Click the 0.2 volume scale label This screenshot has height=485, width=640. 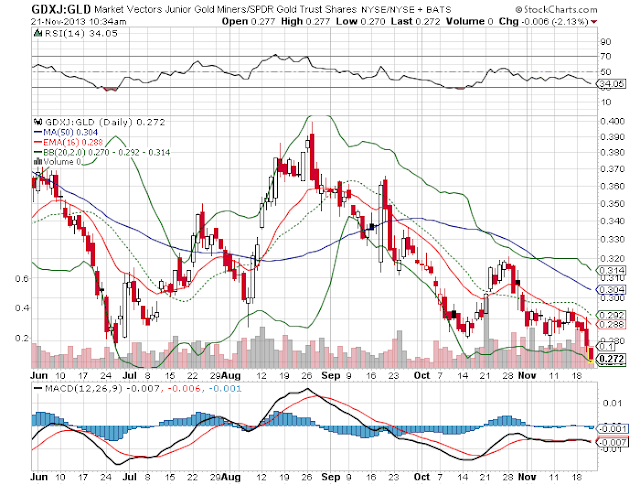click(x=22, y=338)
